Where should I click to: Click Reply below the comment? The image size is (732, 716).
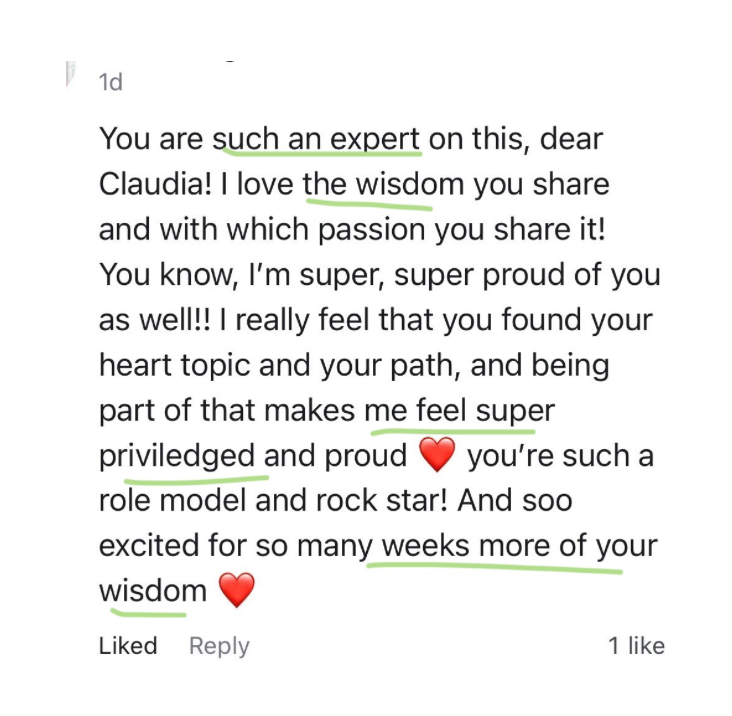pyautogui.click(x=219, y=646)
